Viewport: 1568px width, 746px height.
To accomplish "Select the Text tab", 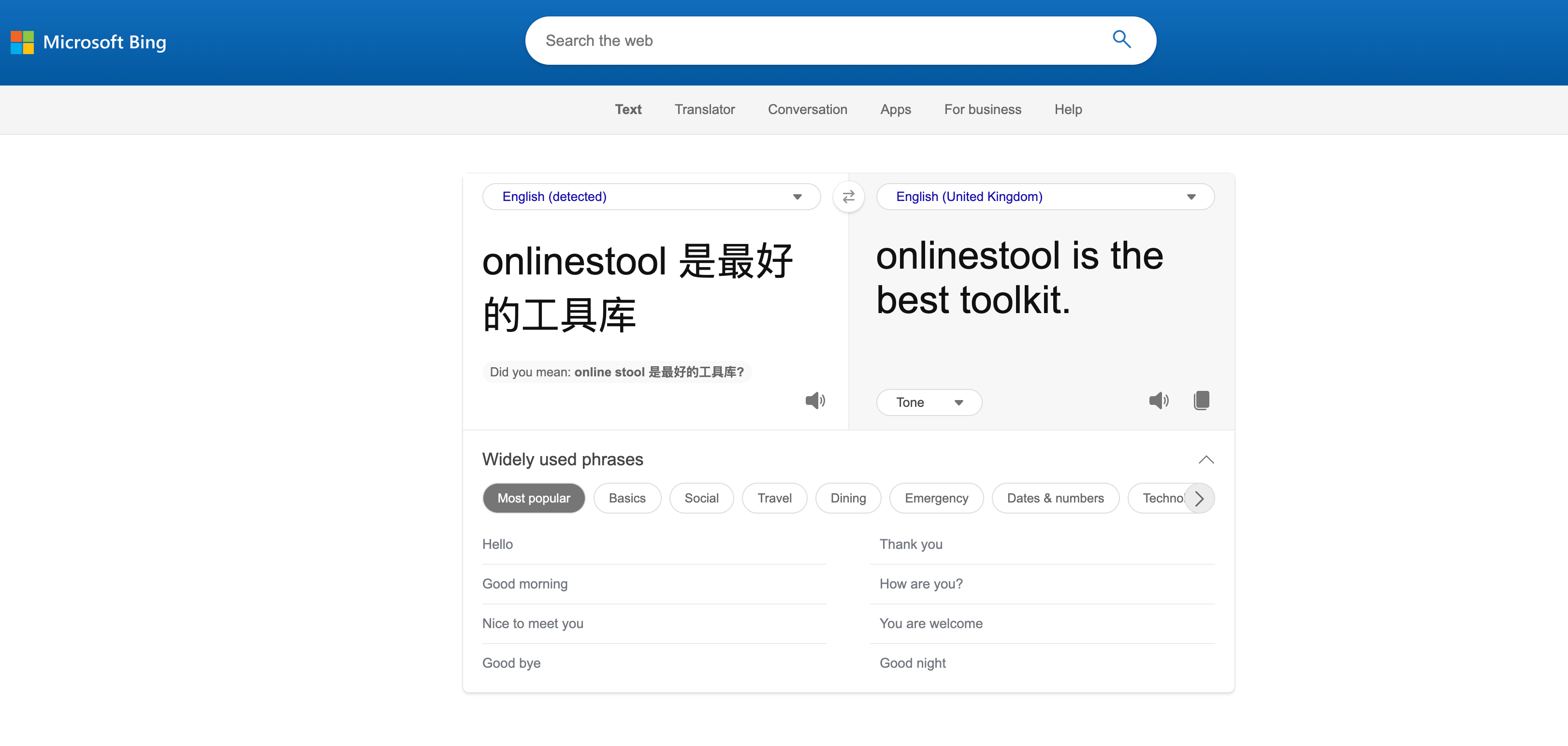I will click(627, 110).
